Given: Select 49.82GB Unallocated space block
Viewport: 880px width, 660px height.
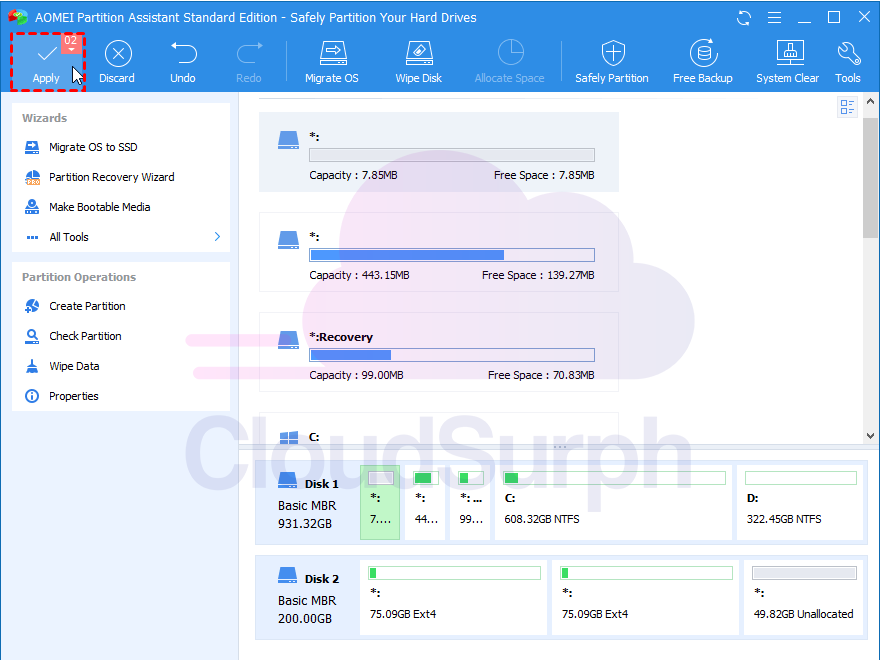Looking at the screenshot, I should 803,597.
